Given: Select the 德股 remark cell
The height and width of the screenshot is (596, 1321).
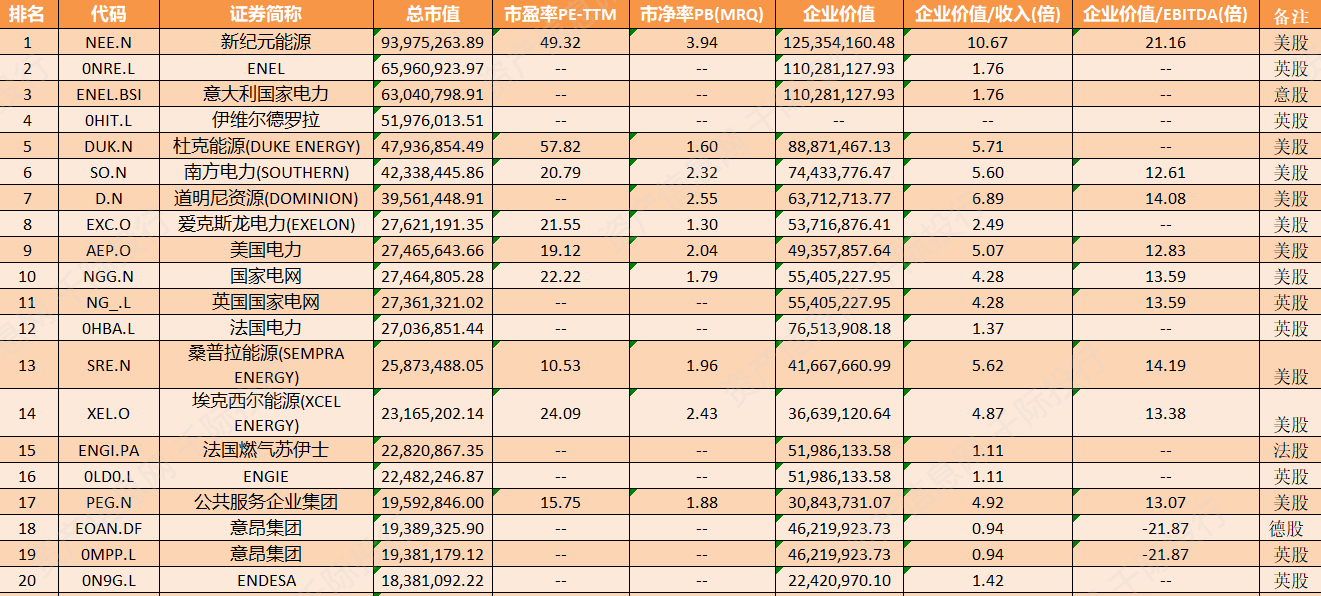Looking at the screenshot, I should [1290, 529].
